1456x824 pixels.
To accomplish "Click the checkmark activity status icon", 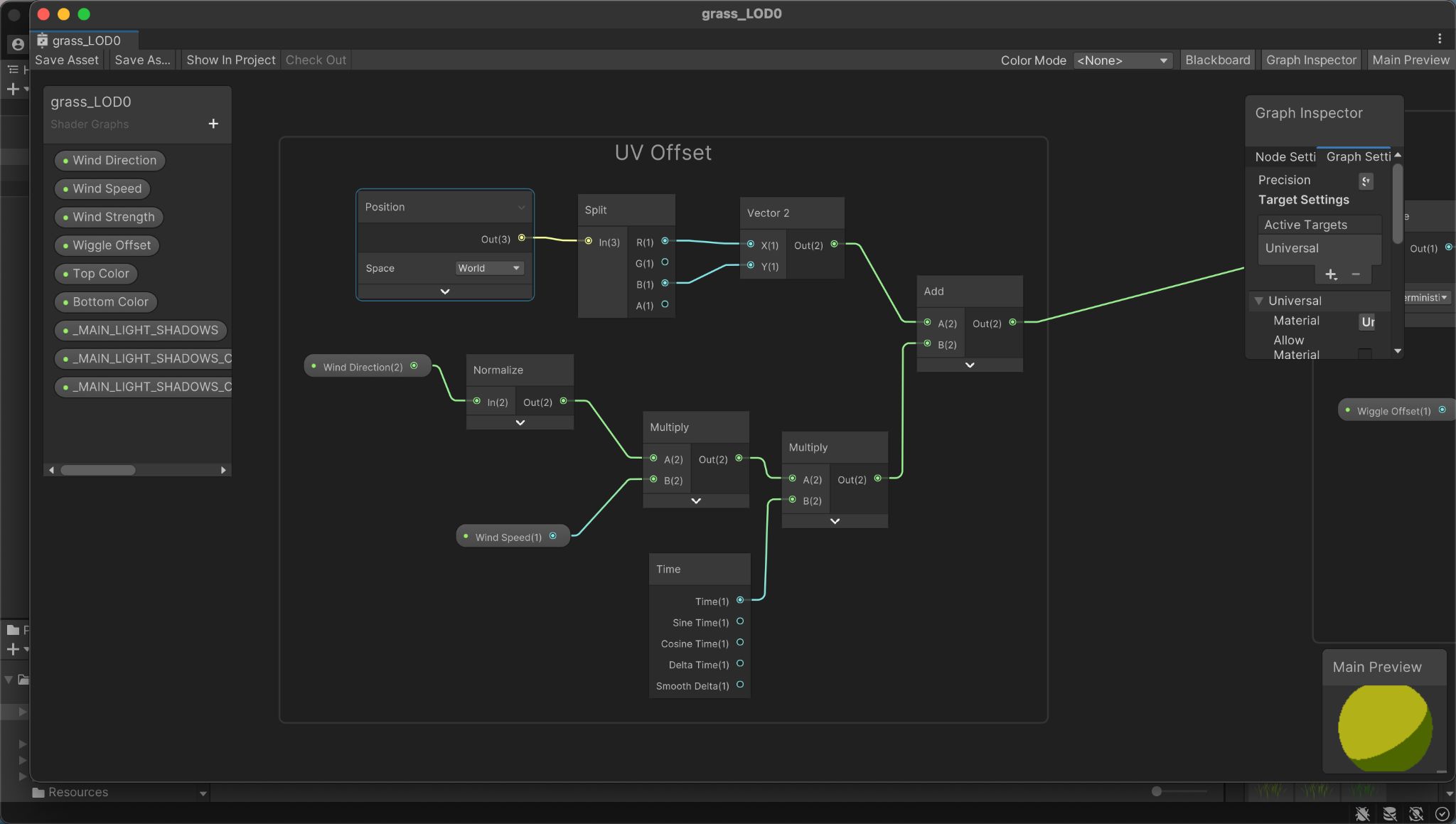I will click(1442, 813).
